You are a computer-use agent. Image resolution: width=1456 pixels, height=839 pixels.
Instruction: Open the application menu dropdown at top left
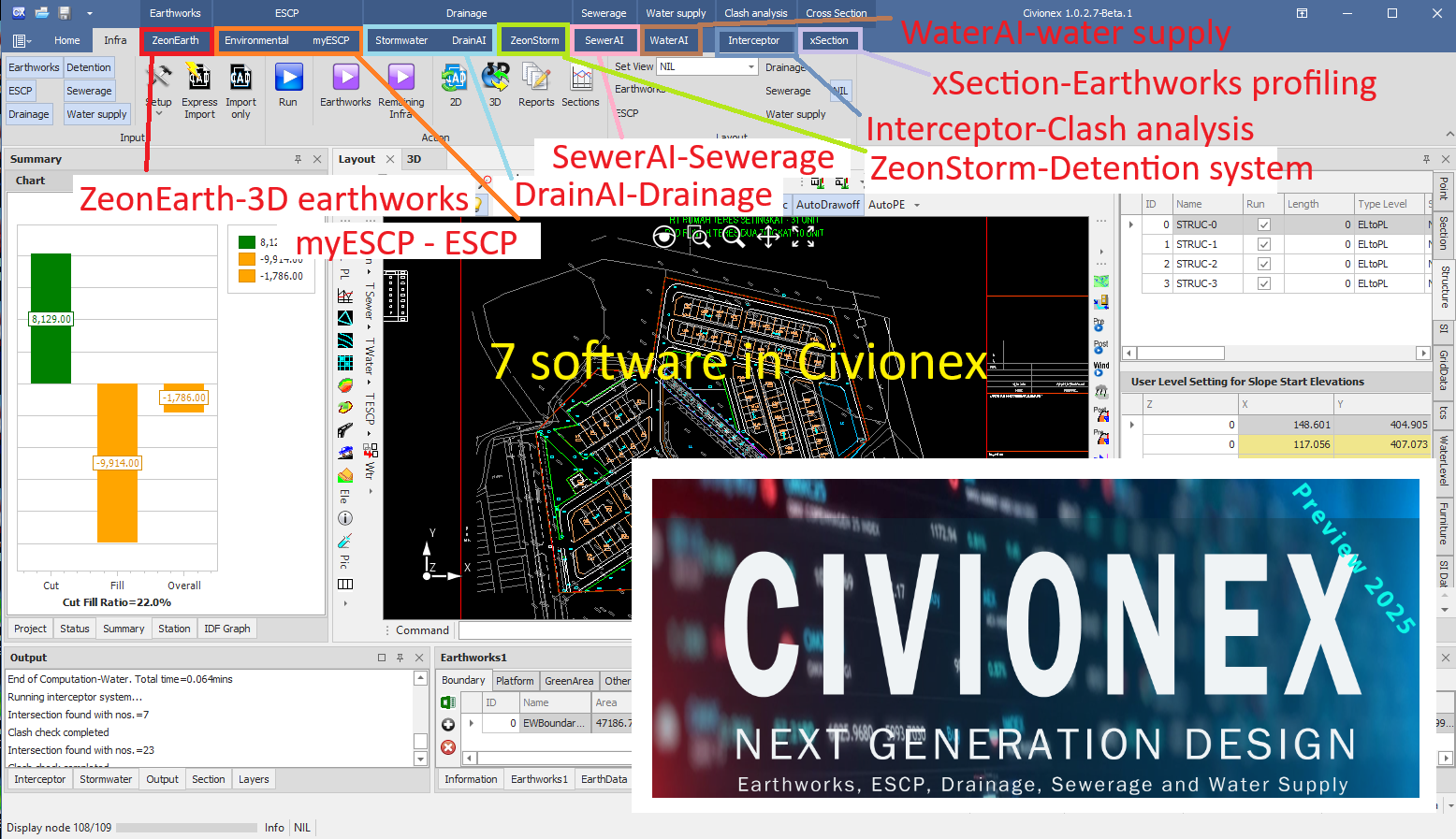[22, 40]
